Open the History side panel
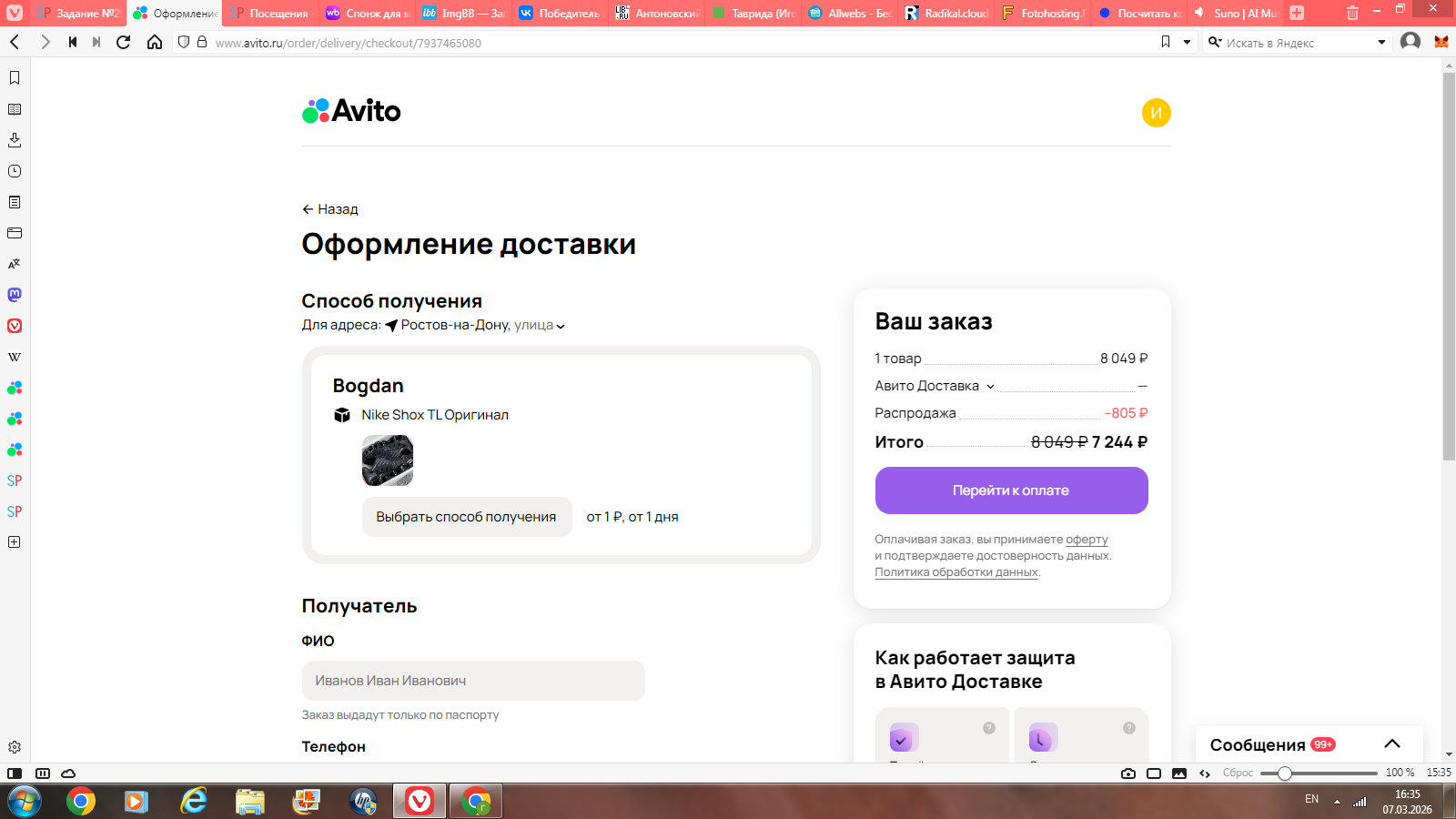 coord(15,171)
